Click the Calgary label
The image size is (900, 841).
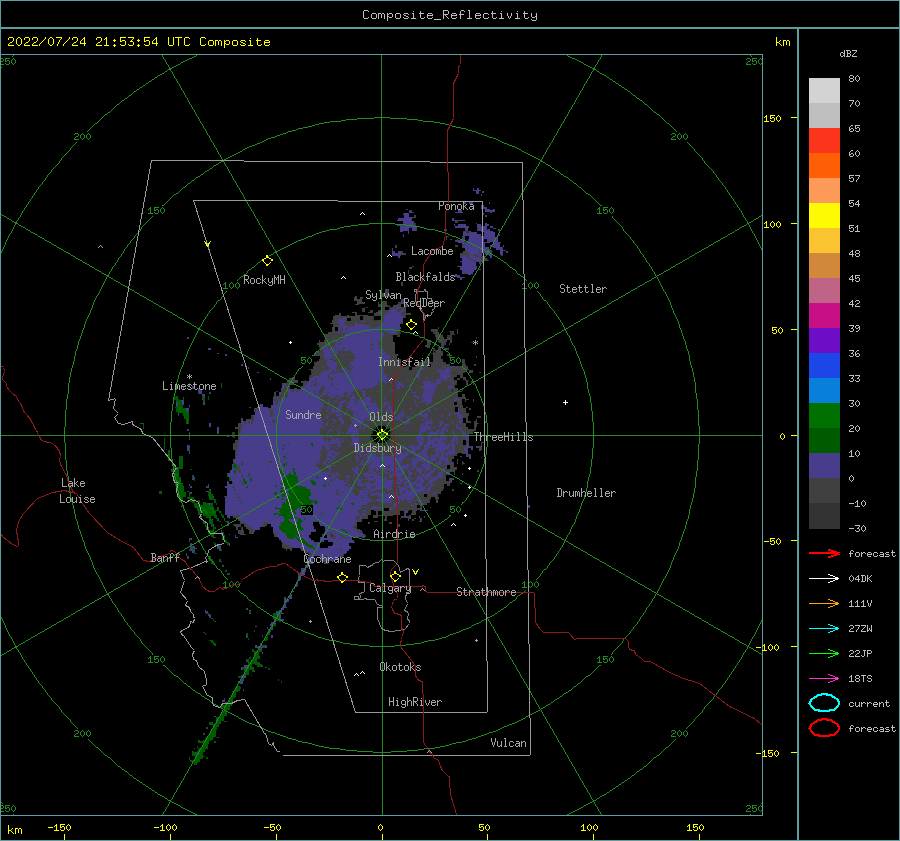(x=390, y=588)
